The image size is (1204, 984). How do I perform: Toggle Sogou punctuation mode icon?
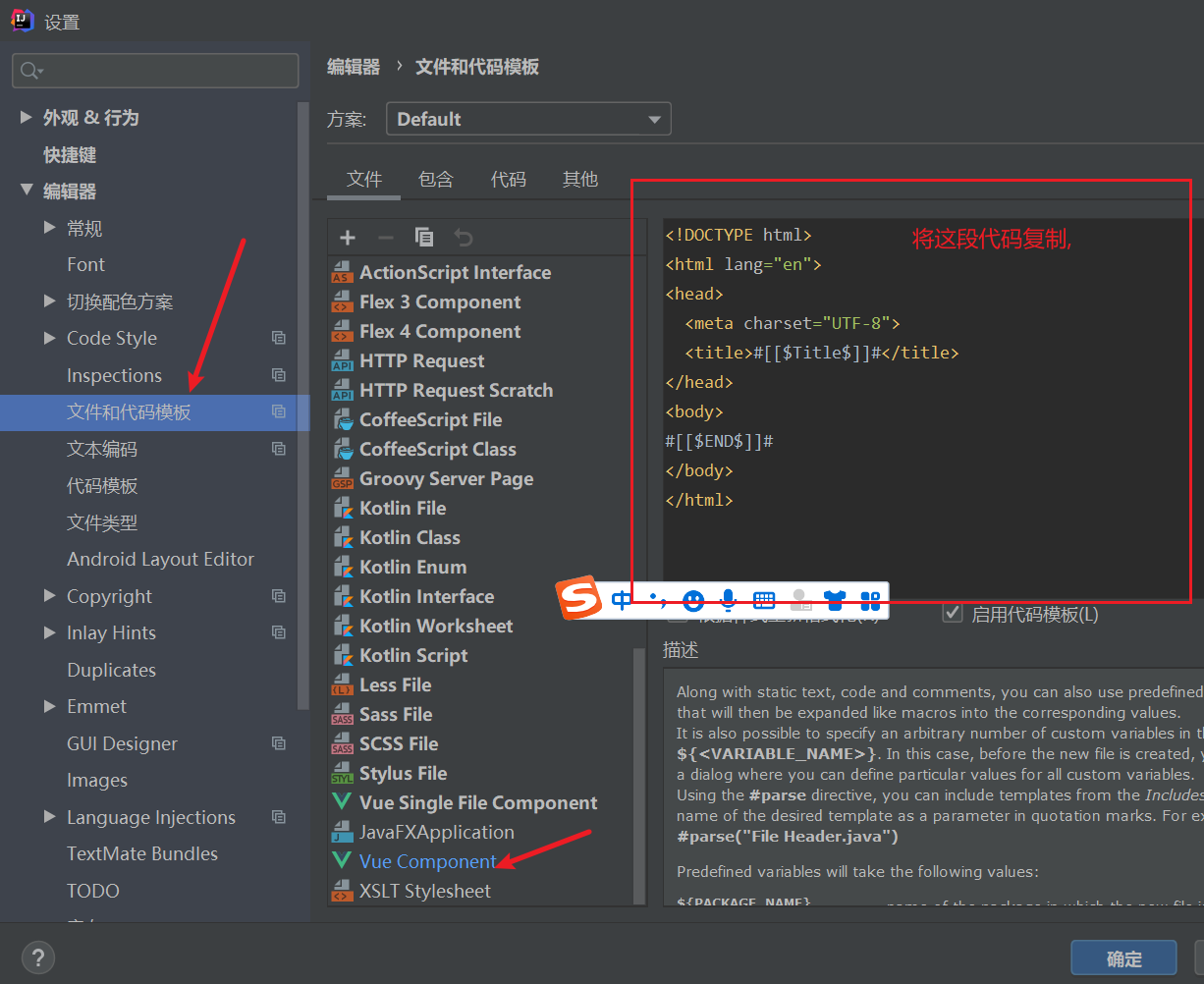[657, 600]
